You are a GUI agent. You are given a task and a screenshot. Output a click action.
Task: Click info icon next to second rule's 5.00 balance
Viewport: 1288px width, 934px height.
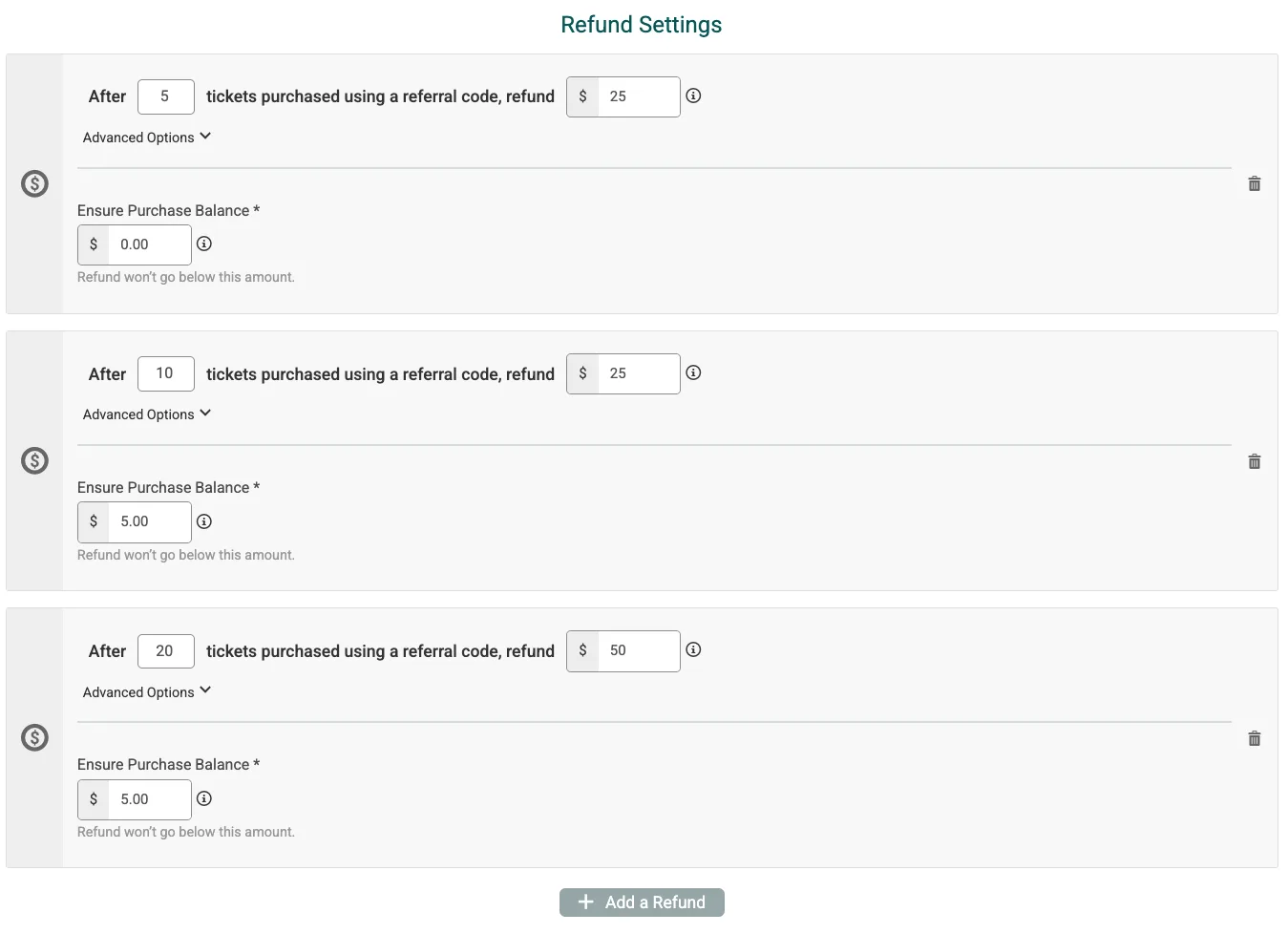click(x=204, y=521)
